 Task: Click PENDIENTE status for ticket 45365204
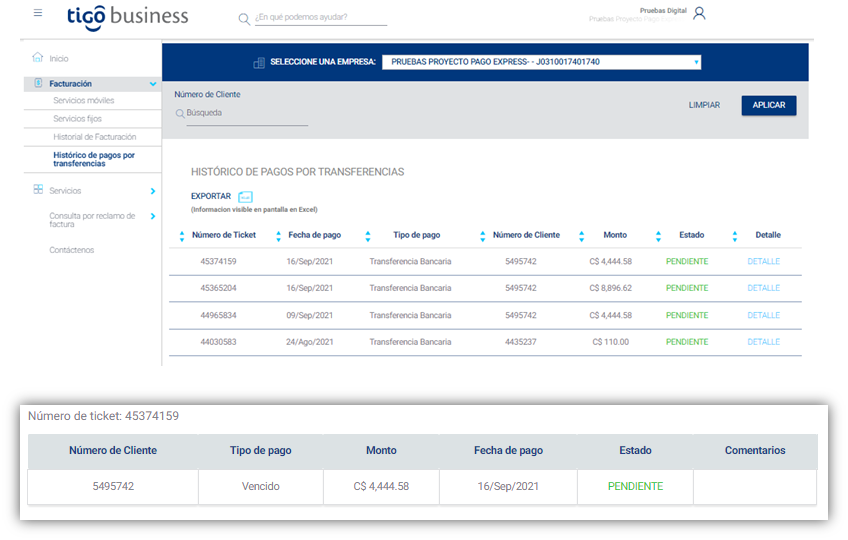click(x=687, y=288)
